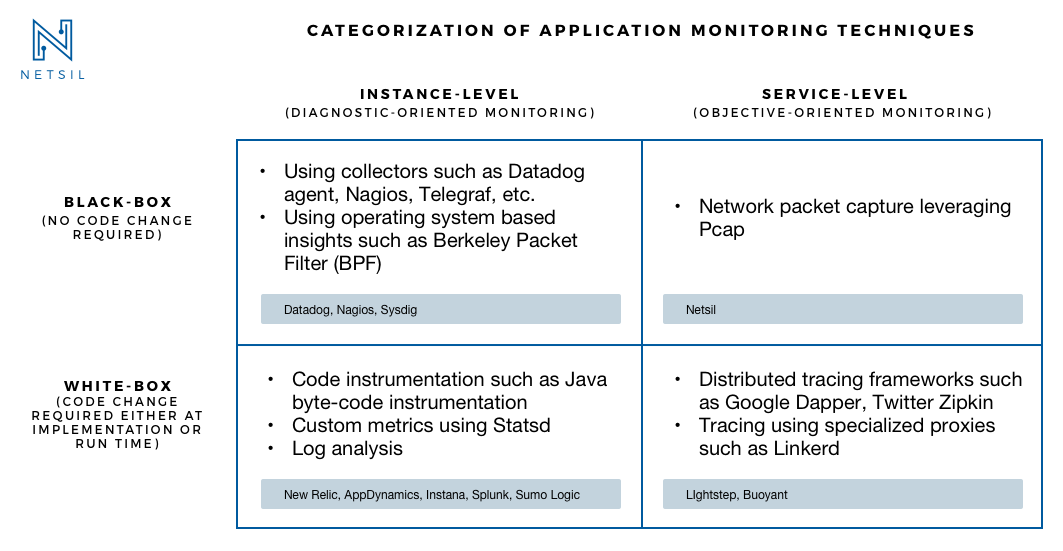Click the Lightstep, Buoyant vendor bar
1063x551 pixels.
pos(842,494)
